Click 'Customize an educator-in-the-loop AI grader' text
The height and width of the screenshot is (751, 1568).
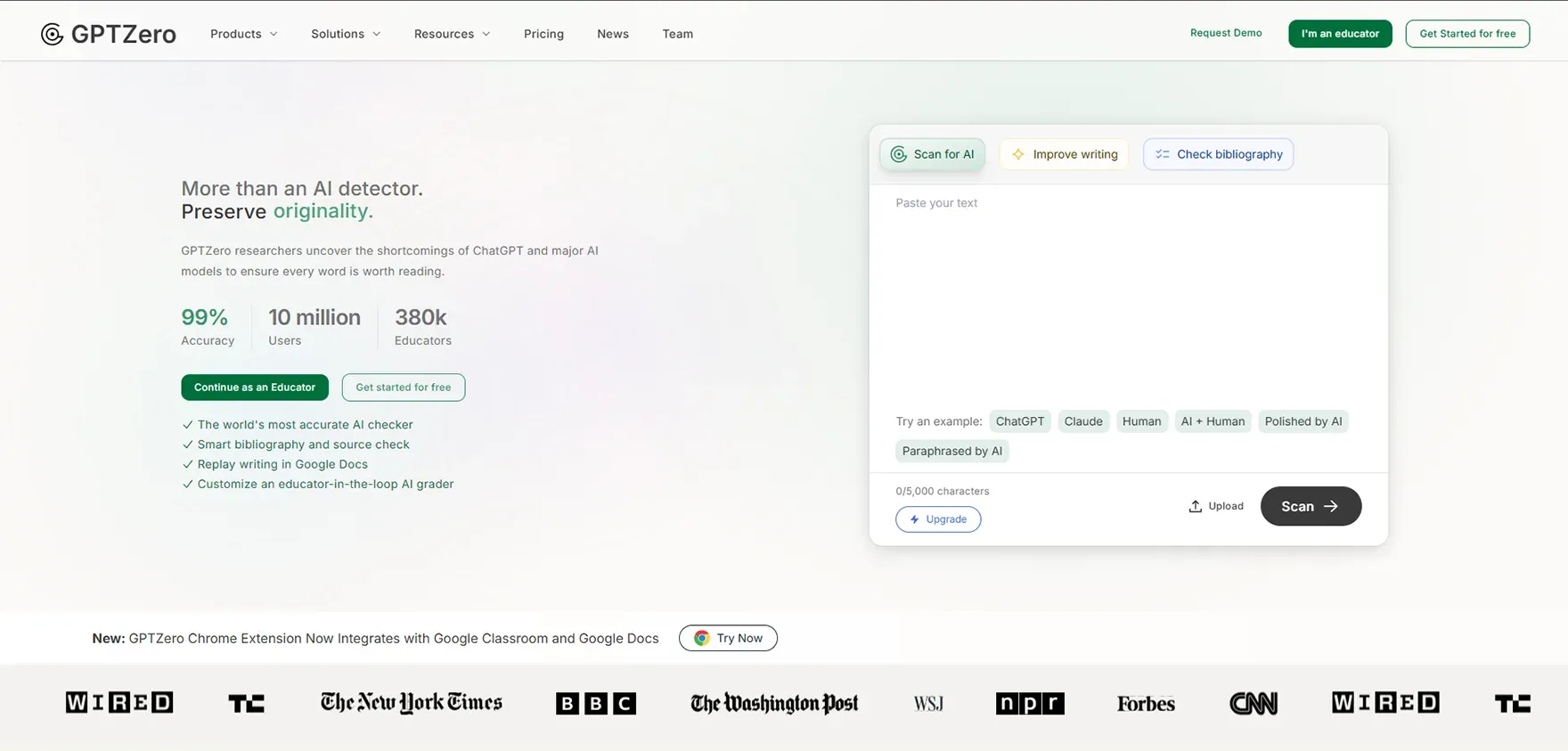tap(325, 484)
